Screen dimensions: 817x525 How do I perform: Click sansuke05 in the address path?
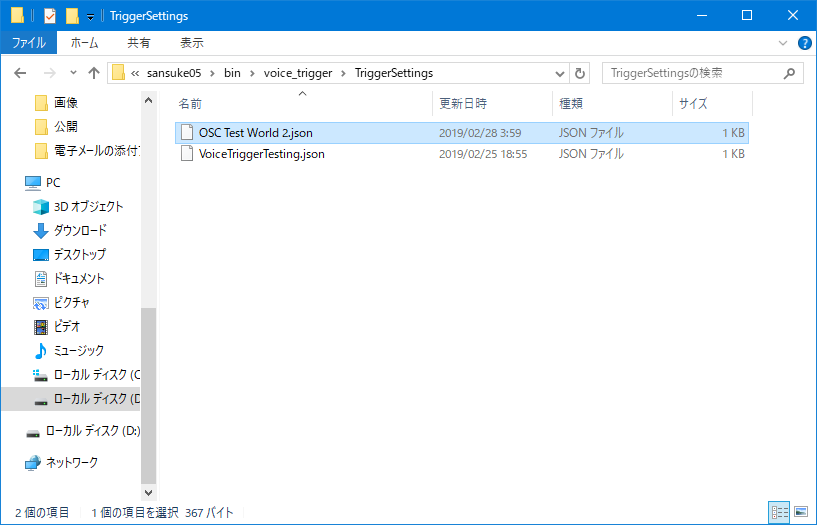coord(174,73)
